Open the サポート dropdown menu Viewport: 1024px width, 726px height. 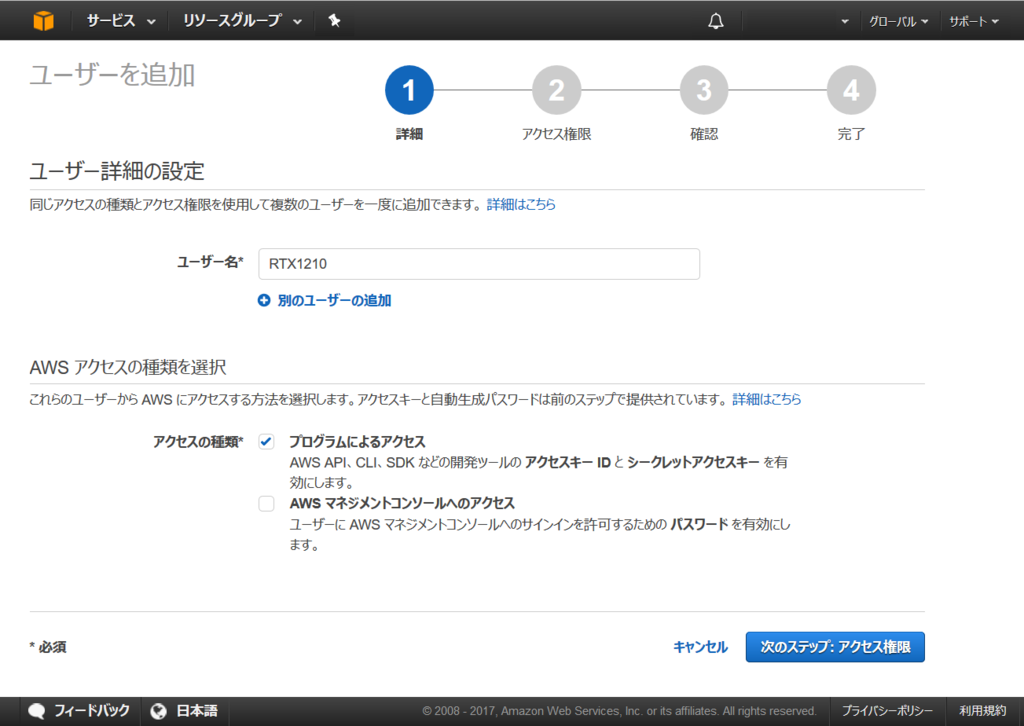tap(974, 22)
